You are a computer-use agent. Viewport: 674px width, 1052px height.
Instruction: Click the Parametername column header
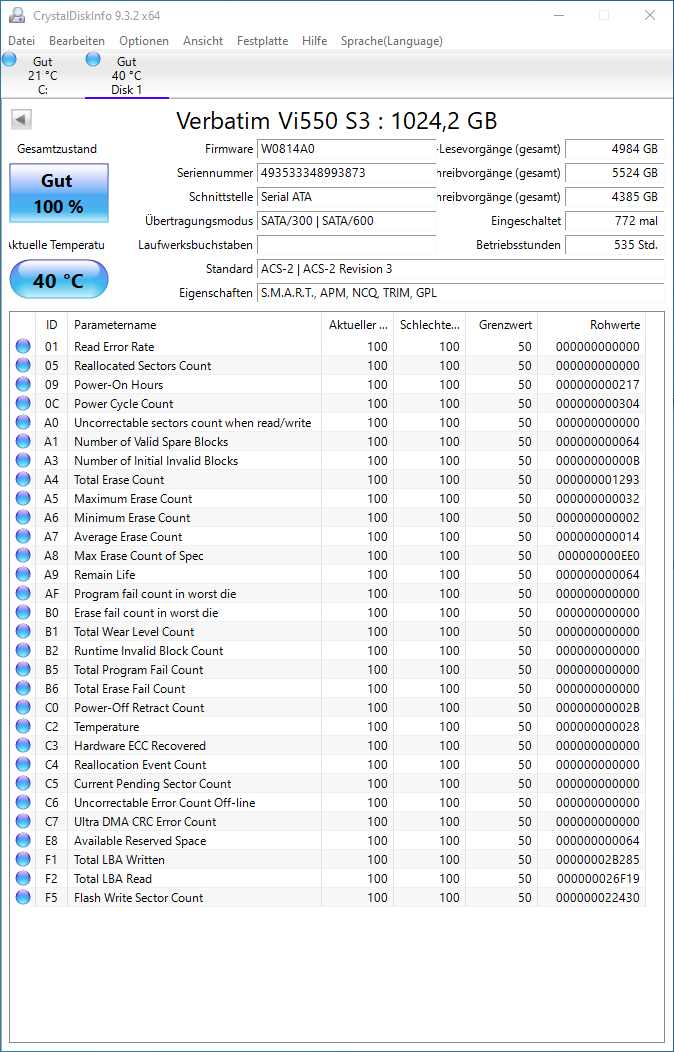click(x=194, y=325)
